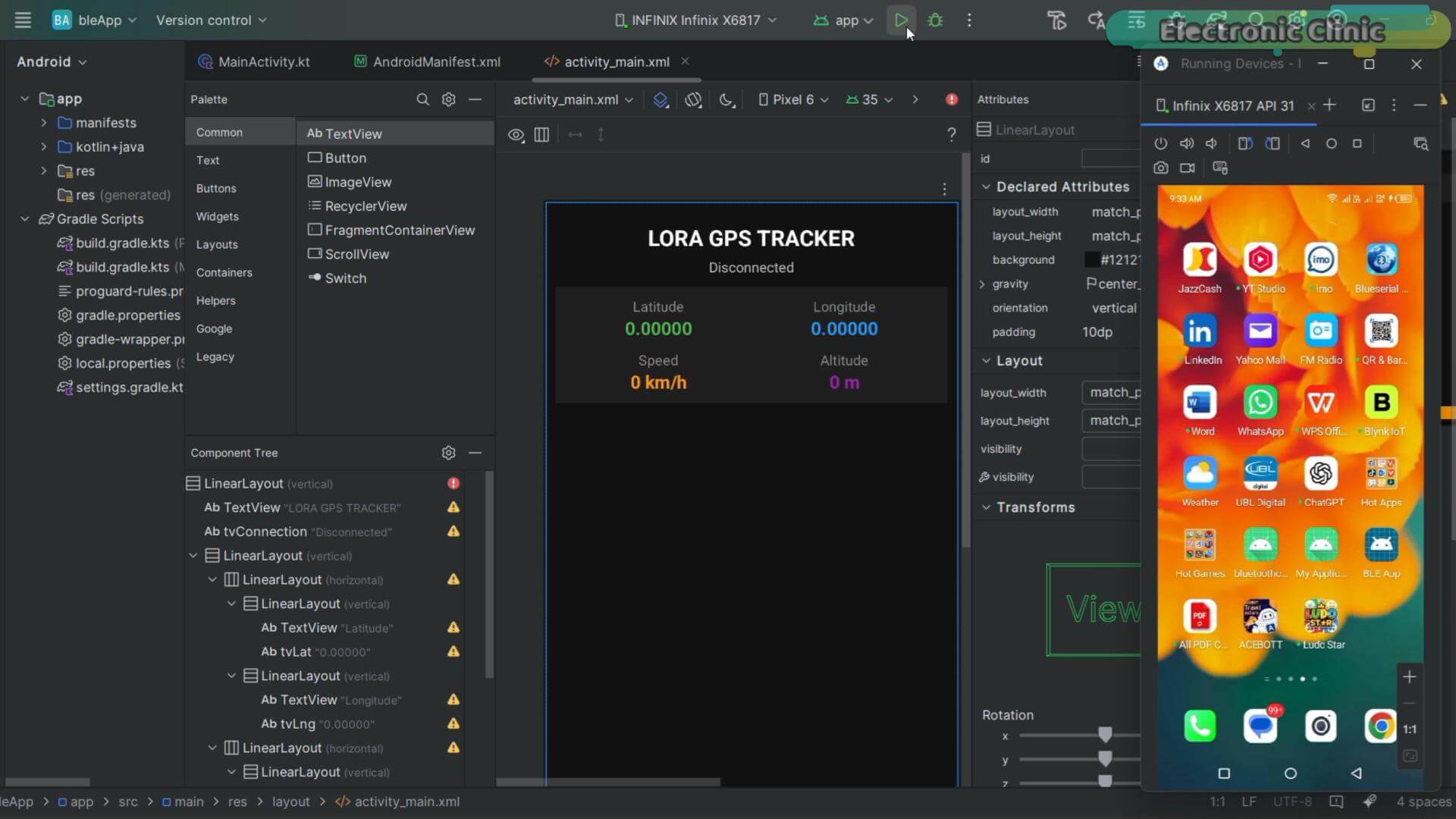
Task: Click phone Home navigation button
Action: pos(1290,773)
